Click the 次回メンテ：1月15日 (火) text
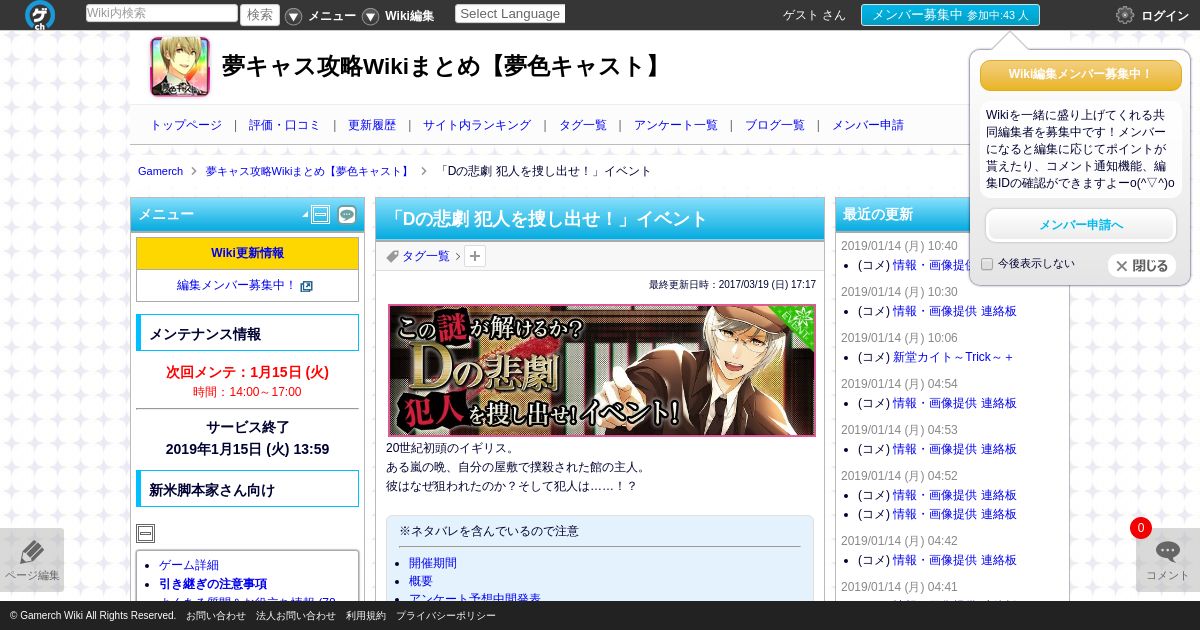This screenshot has width=1200, height=630. [x=247, y=372]
